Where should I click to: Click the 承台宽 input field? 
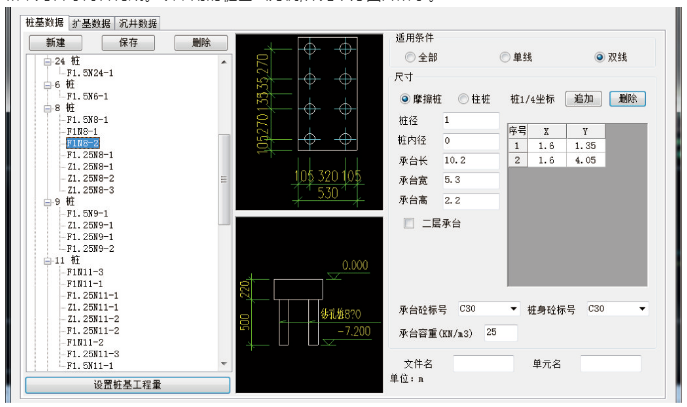471,180
